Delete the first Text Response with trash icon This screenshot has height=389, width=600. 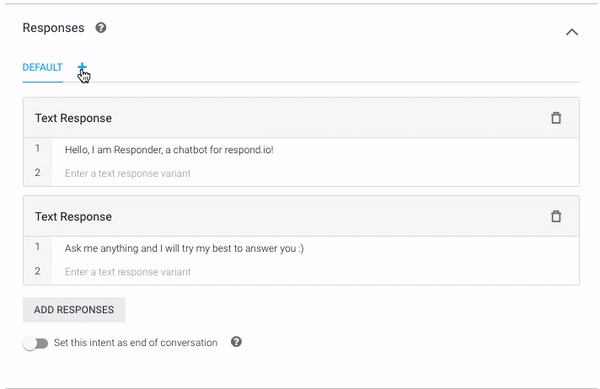click(x=556, y=118)
